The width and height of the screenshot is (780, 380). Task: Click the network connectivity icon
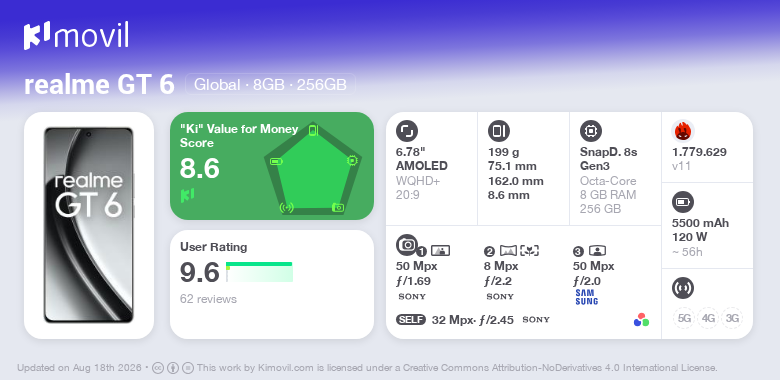682,288
